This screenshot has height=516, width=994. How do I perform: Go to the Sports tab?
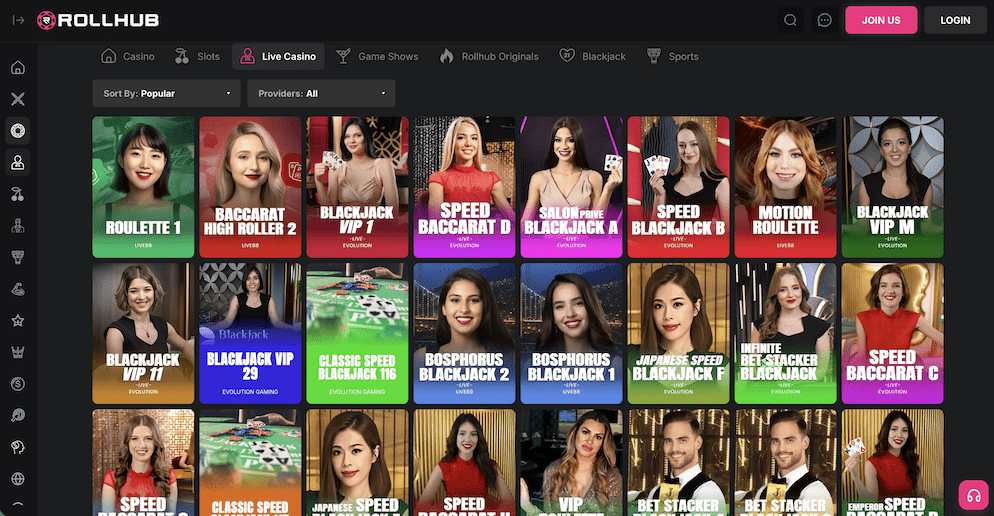[673, 56]
